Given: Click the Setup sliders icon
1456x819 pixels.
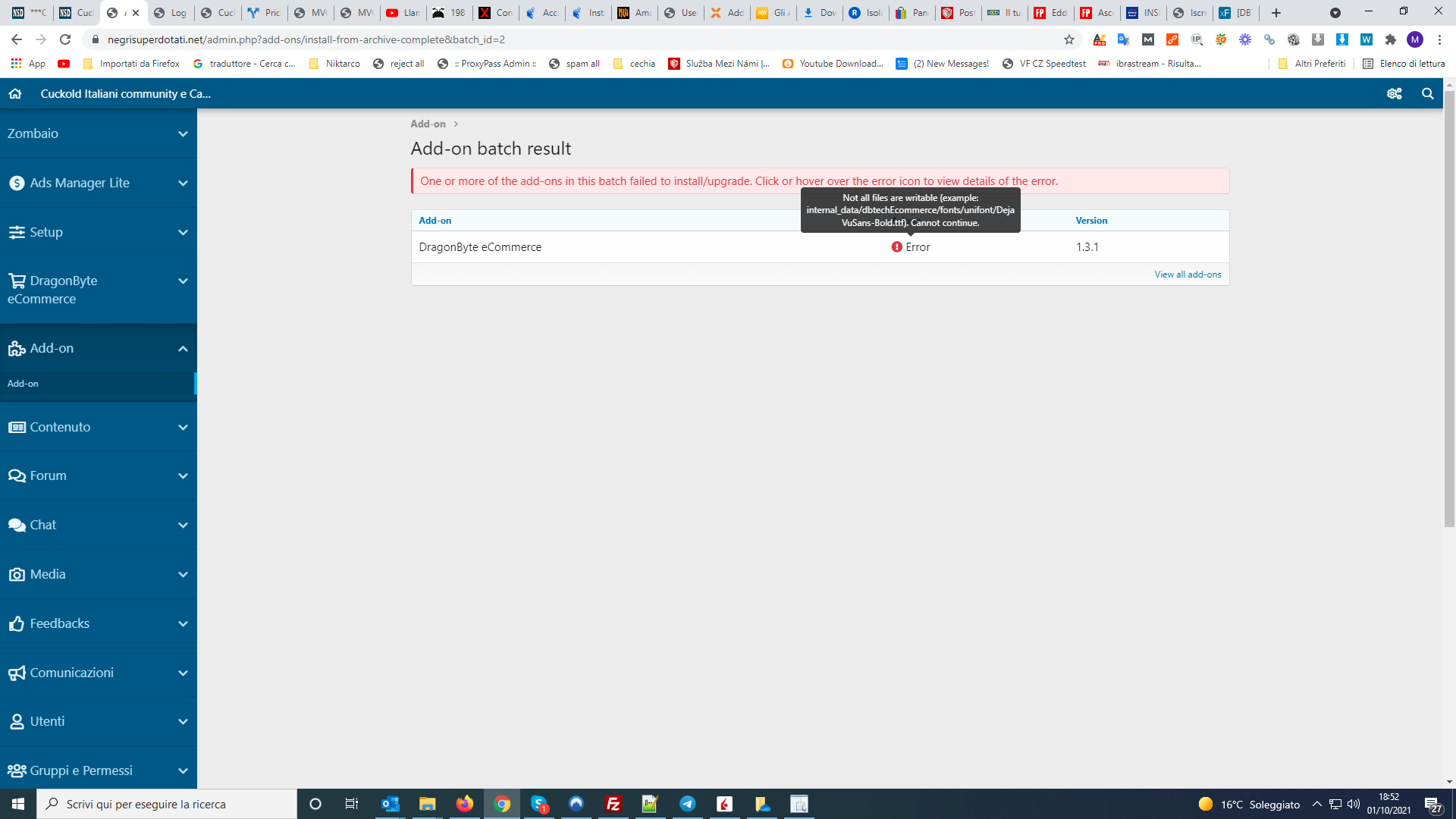Looking at the screenshot, I should point(17,232).
